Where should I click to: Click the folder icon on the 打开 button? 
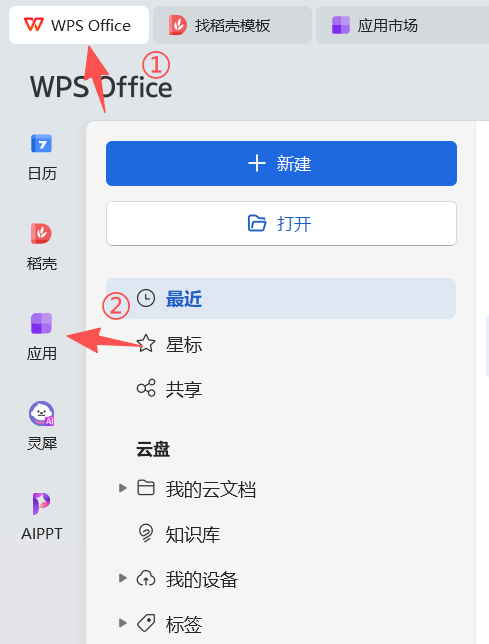click(x=257, y=223)
